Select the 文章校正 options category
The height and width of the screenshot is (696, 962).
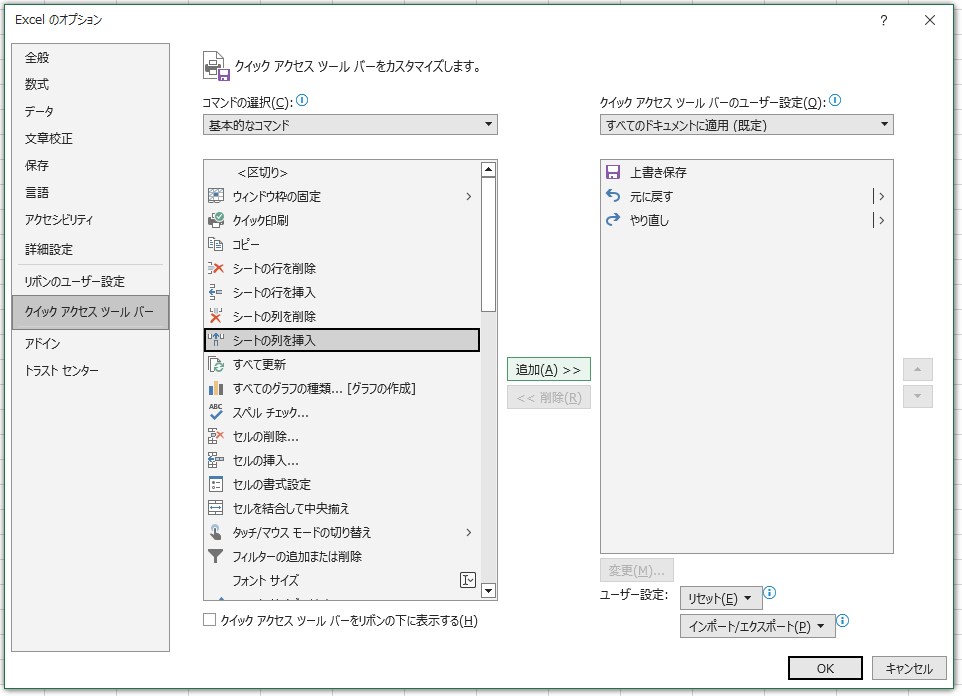90,139
